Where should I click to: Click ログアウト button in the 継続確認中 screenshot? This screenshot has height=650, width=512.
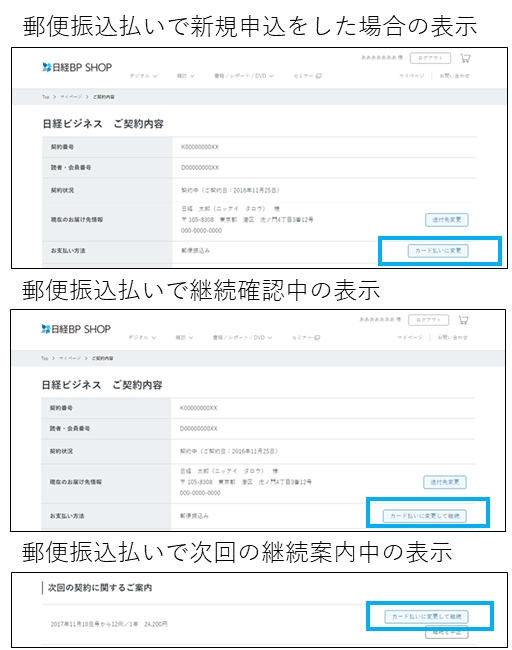click(x=429, y=320)
